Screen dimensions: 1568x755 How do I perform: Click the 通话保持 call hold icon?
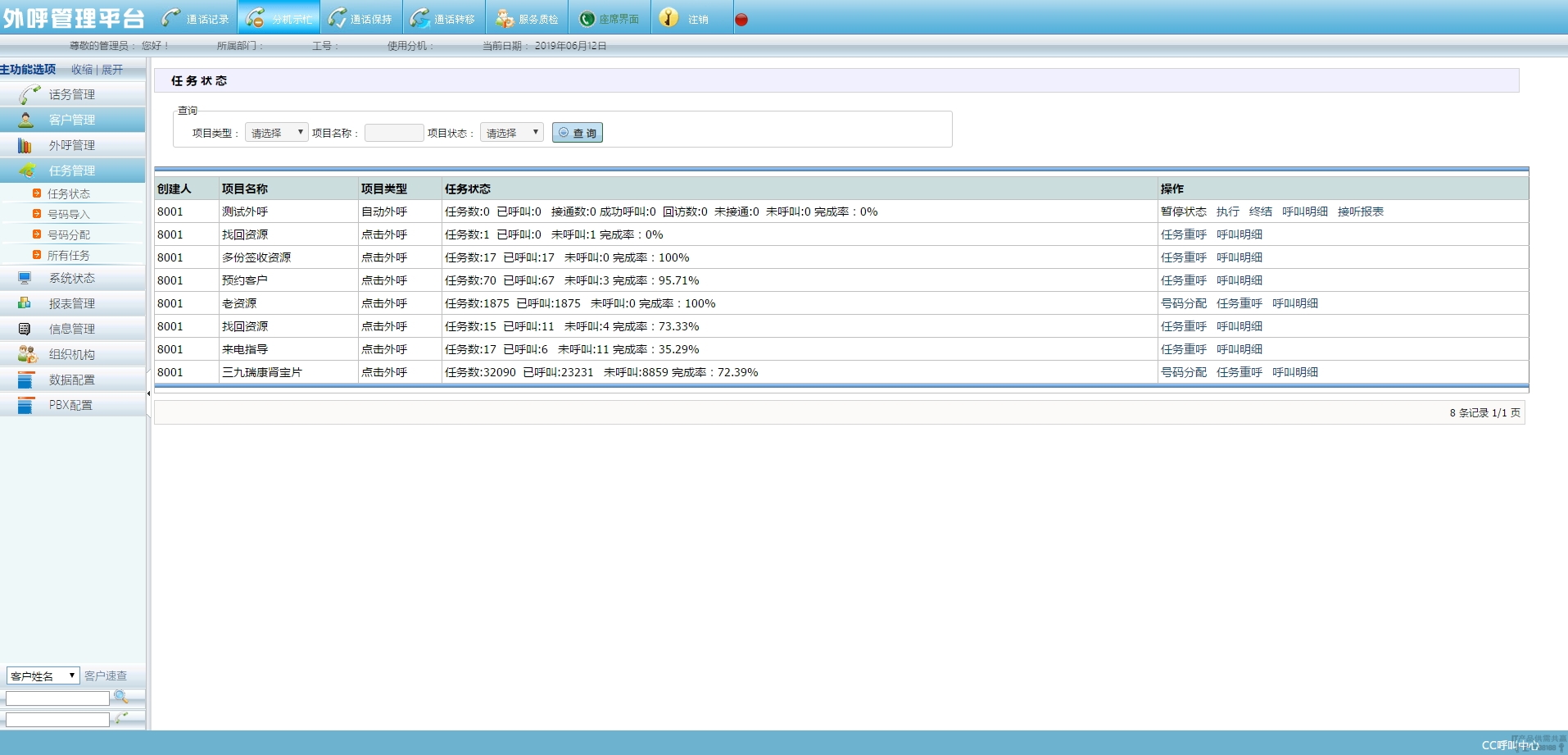[x=337, y=17]
